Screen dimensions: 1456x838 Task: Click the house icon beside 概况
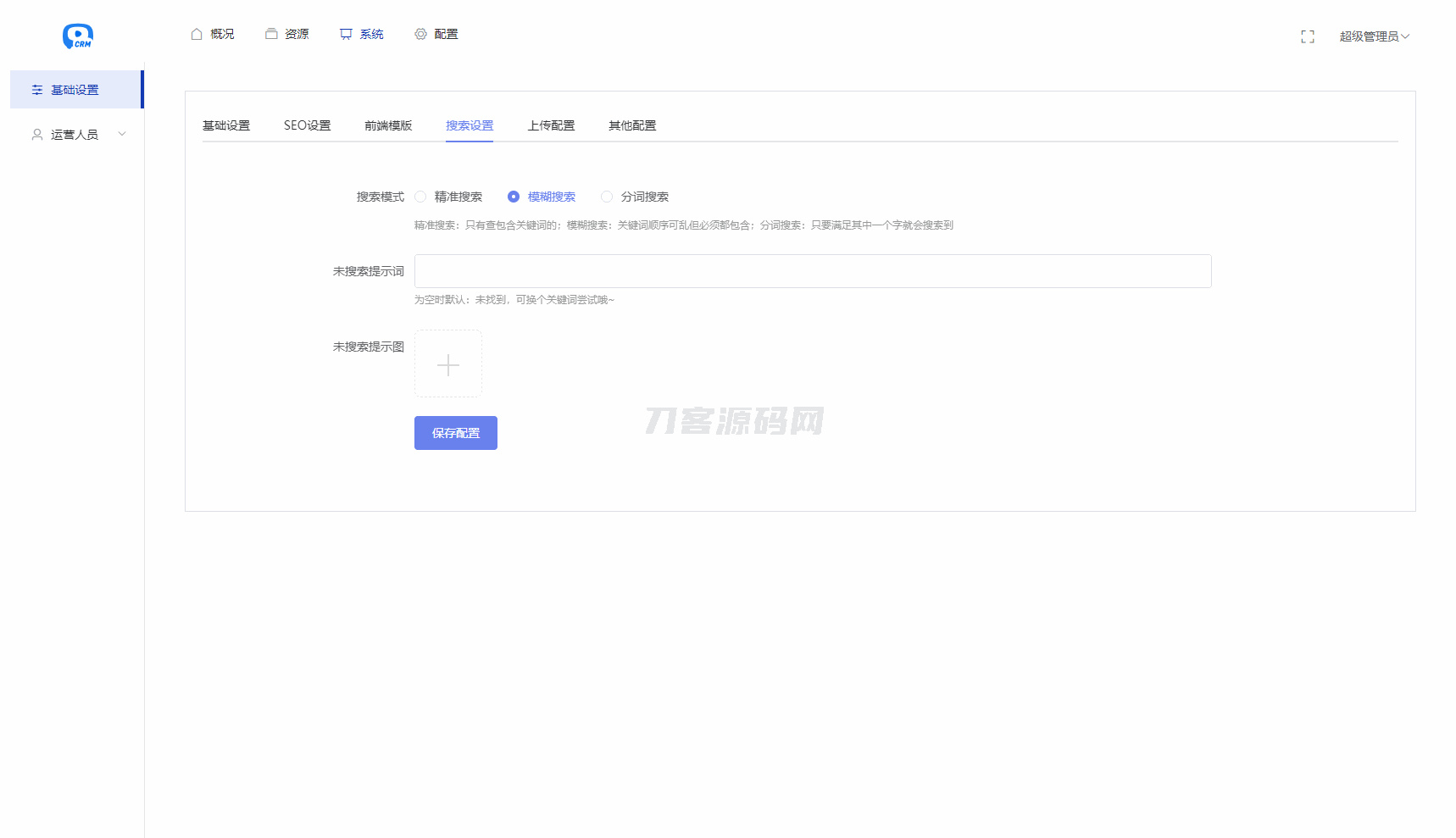coord(197,34)
